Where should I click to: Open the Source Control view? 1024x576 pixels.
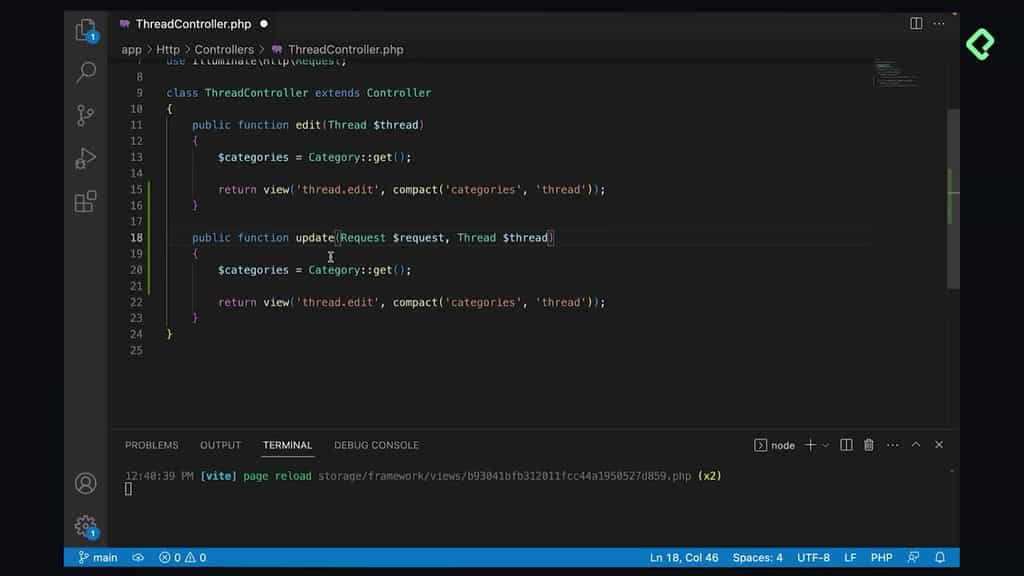85,115
